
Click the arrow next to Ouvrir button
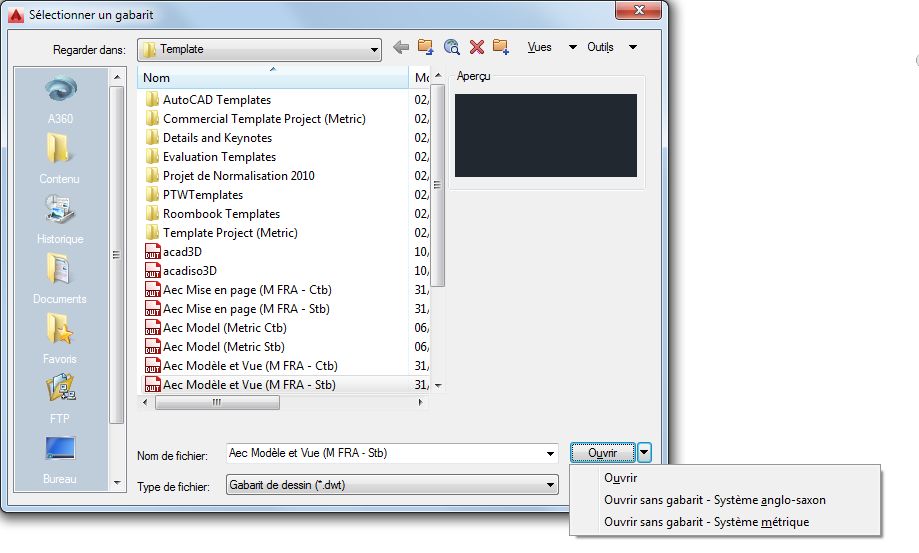[644, 452]
